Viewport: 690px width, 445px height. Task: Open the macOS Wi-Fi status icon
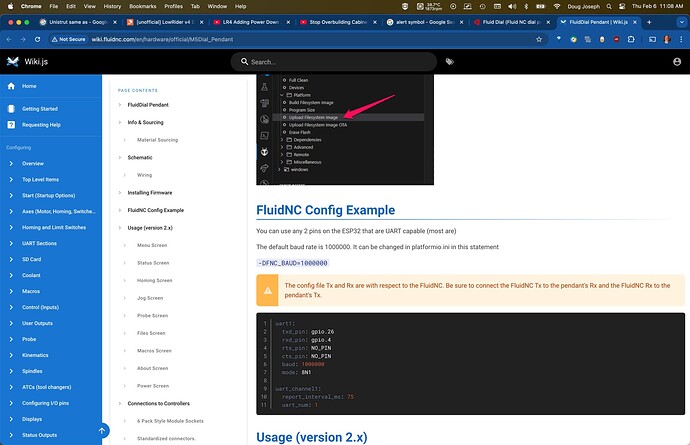click(x=557, y=6)
